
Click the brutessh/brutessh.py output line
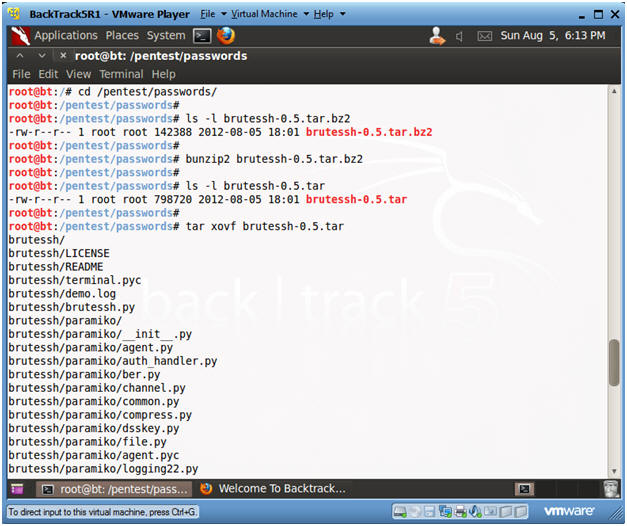(x=72, y=307)
